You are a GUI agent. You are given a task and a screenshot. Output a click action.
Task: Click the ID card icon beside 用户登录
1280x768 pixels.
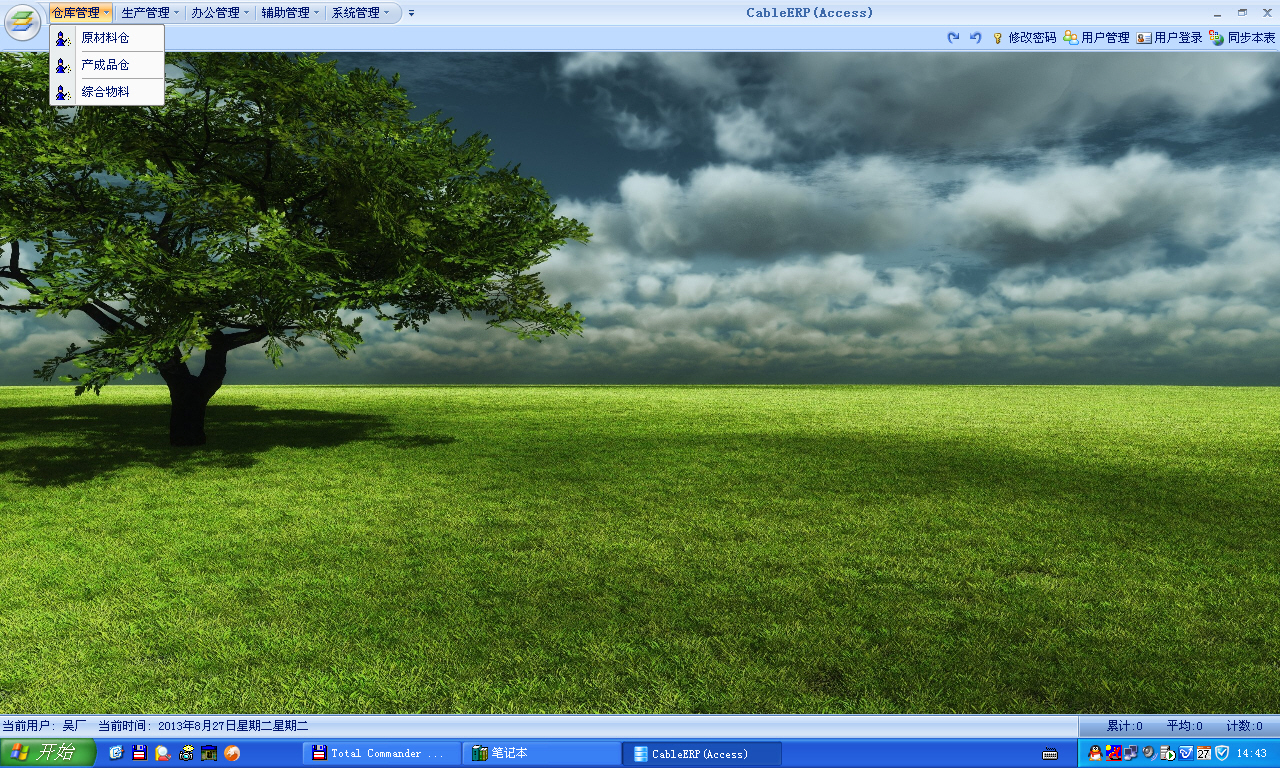[1144, 38]
